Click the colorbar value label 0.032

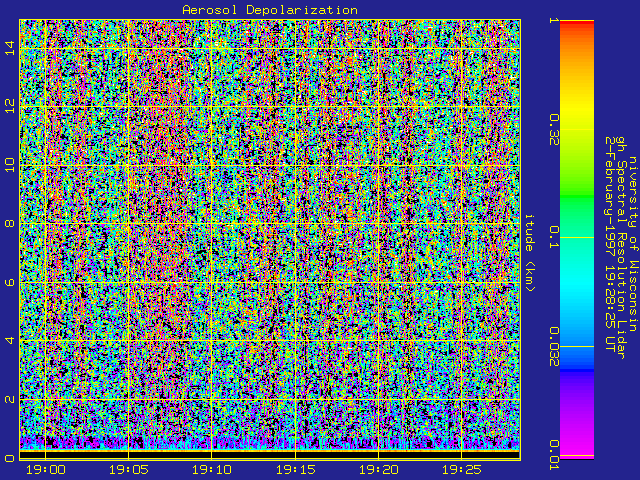click(x=554, y=347)
